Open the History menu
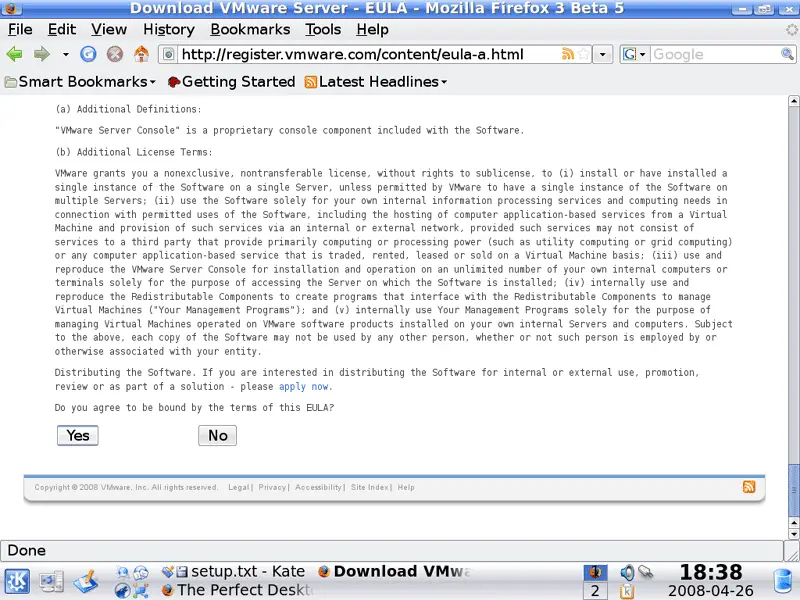The height and width of the screenshot is (600, 800). [x=169, y=30]
